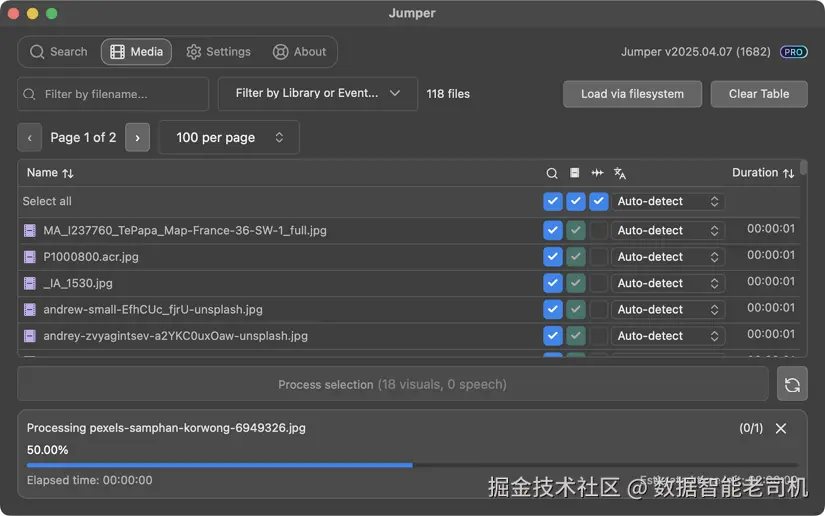
Task: Switch to the Media tab
Action: [136, 52]
